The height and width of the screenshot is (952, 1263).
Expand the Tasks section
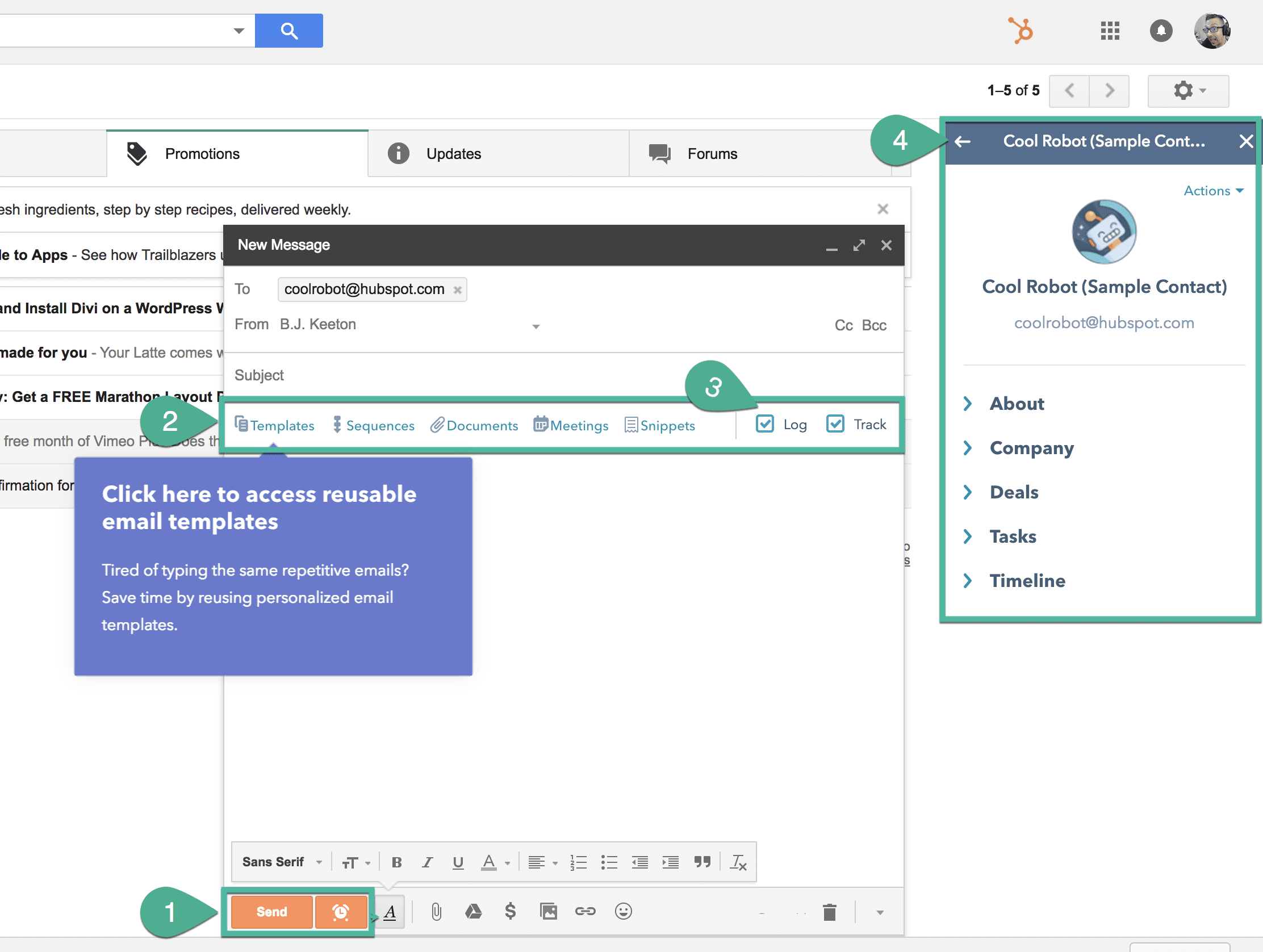[999, 536]
